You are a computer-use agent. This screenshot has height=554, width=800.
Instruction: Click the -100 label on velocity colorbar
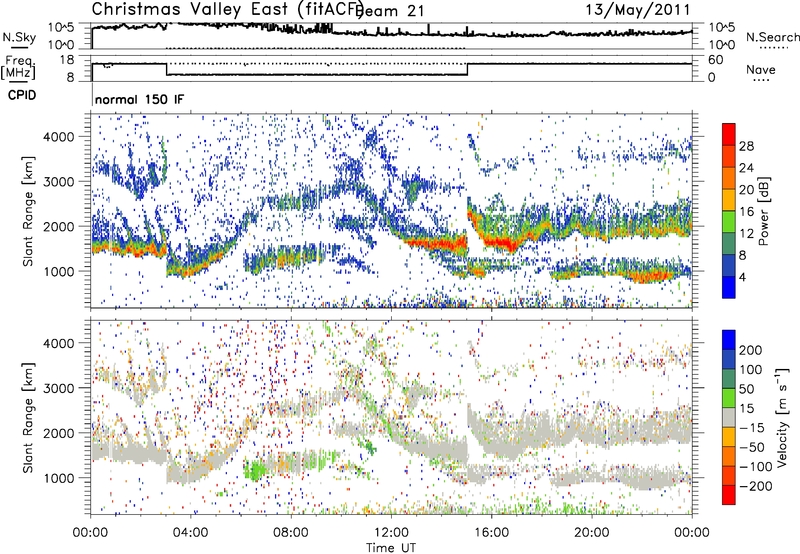click(x=756, y=467)
